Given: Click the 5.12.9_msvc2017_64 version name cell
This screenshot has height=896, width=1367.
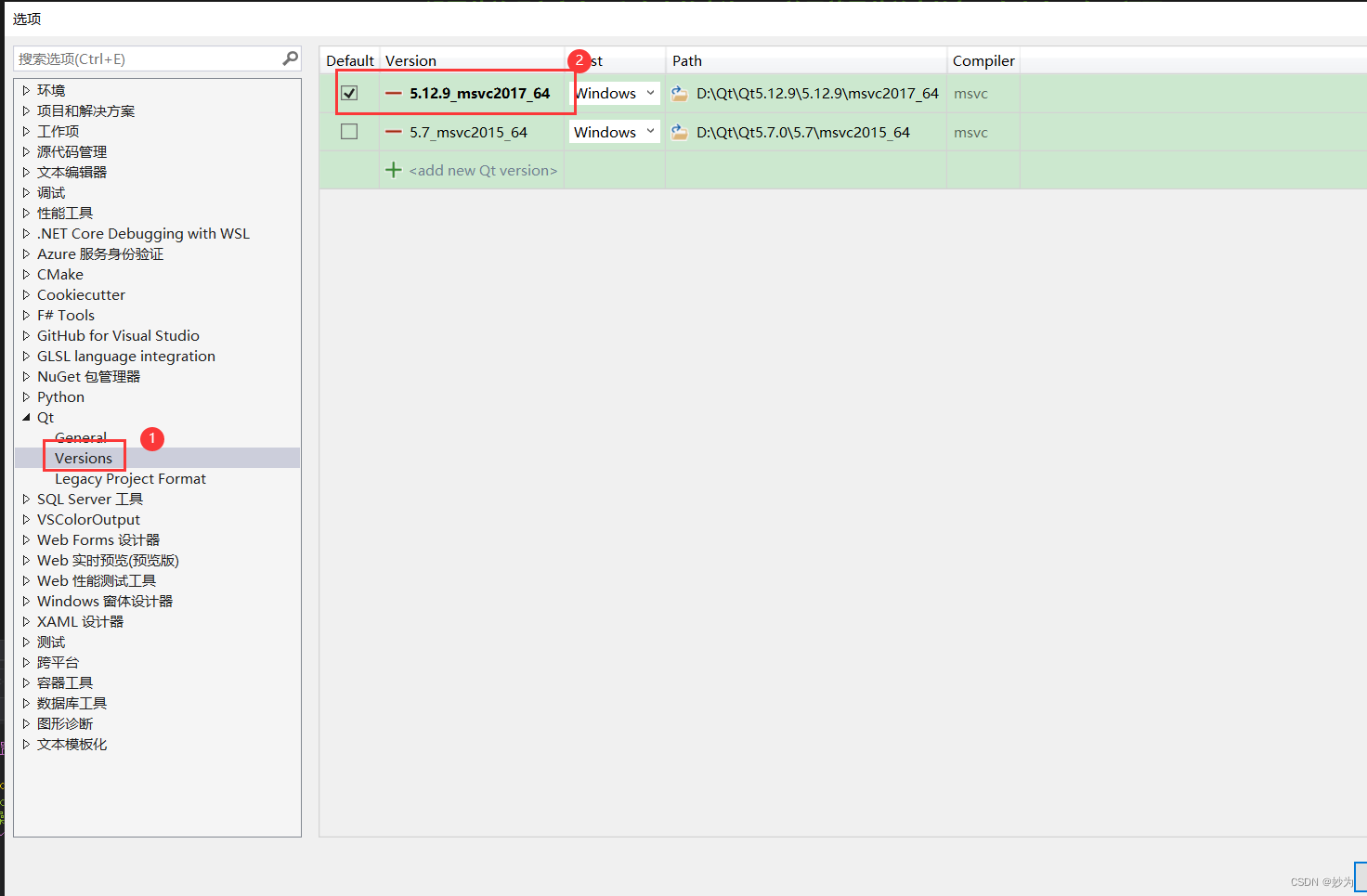Looking at the screenshot, I should (x=480, y=93).
